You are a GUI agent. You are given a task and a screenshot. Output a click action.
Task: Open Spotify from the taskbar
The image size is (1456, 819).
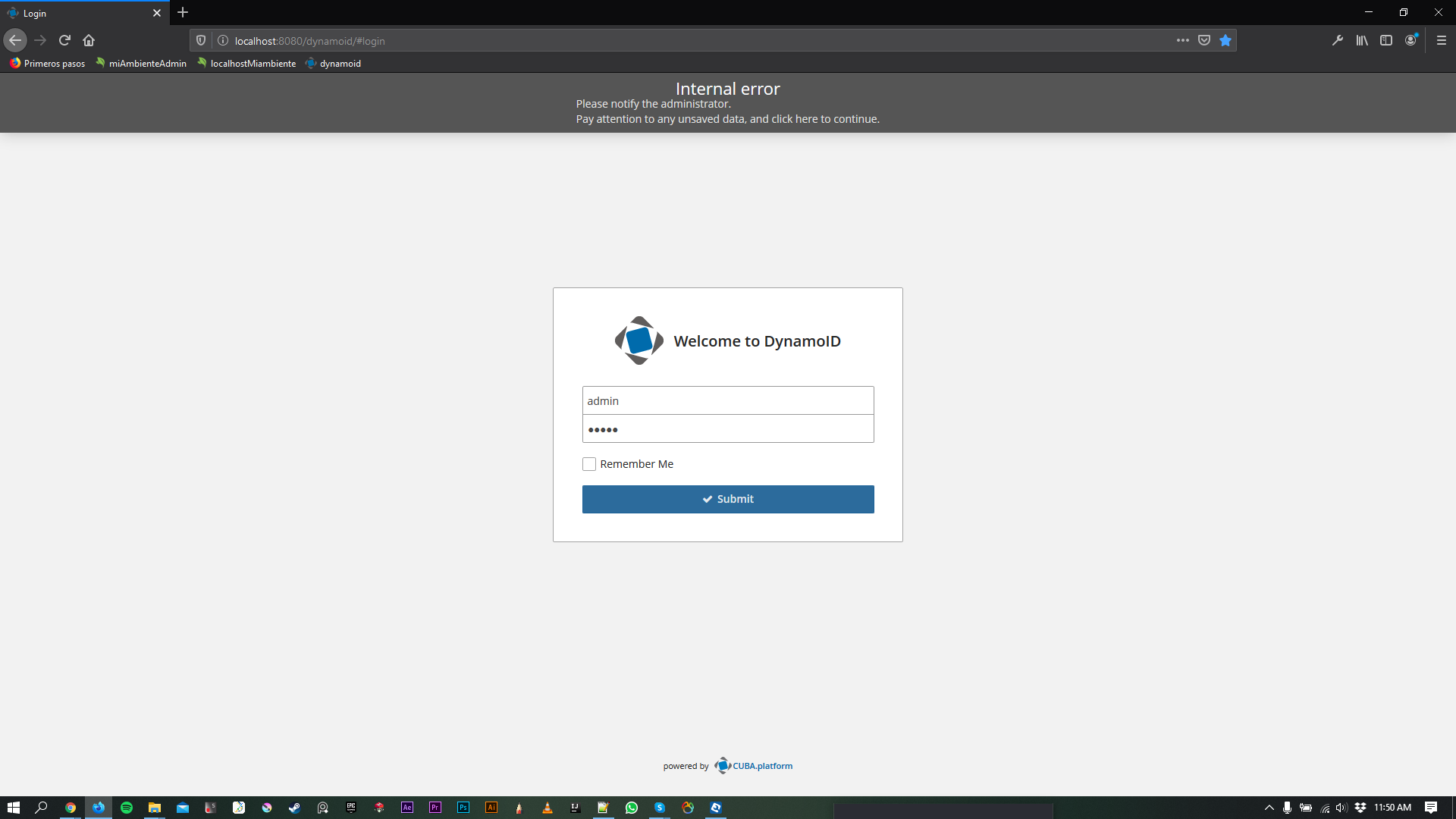coord(127,808)
